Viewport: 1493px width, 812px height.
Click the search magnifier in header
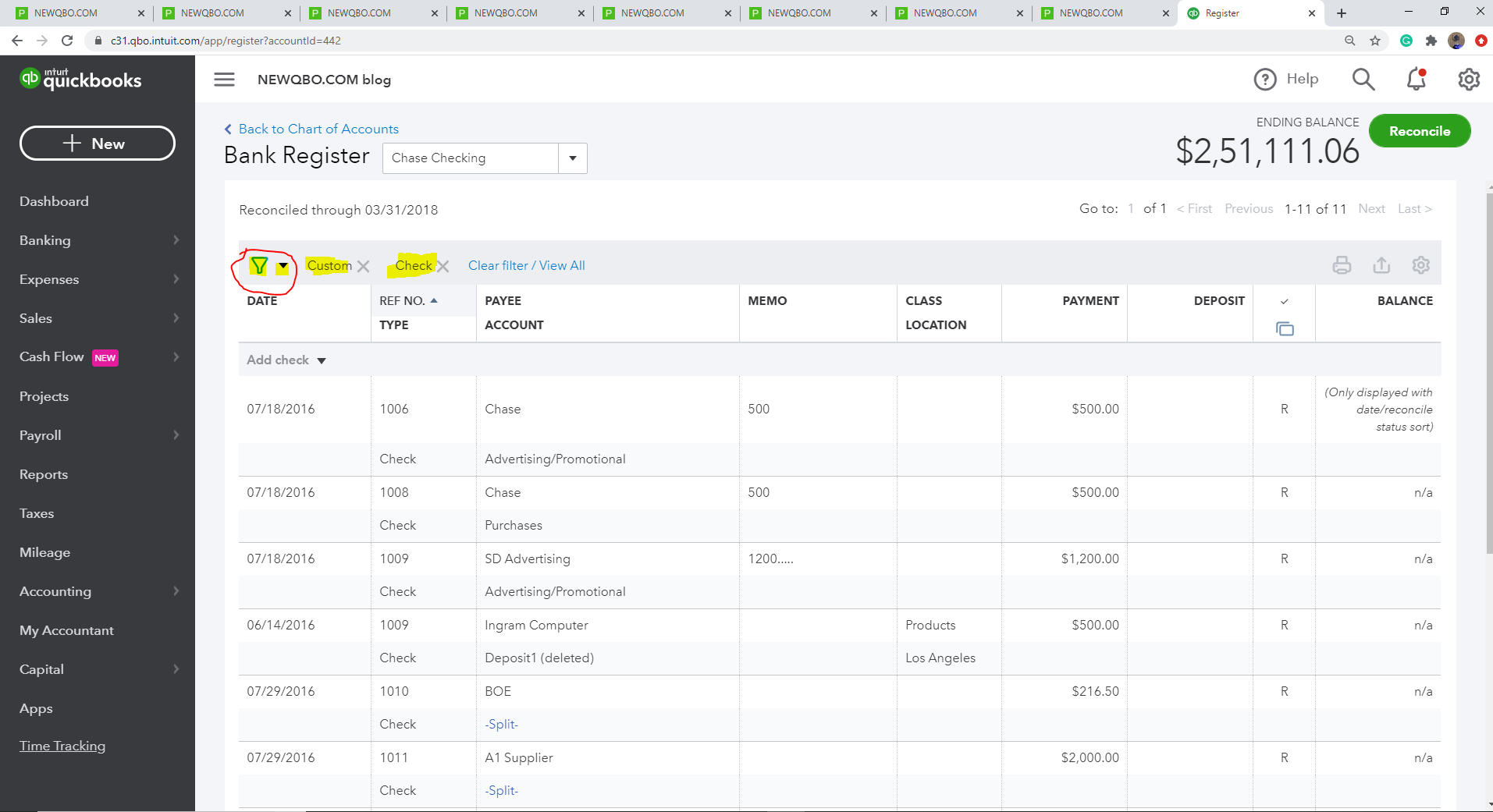click(x=1363, y=79)
